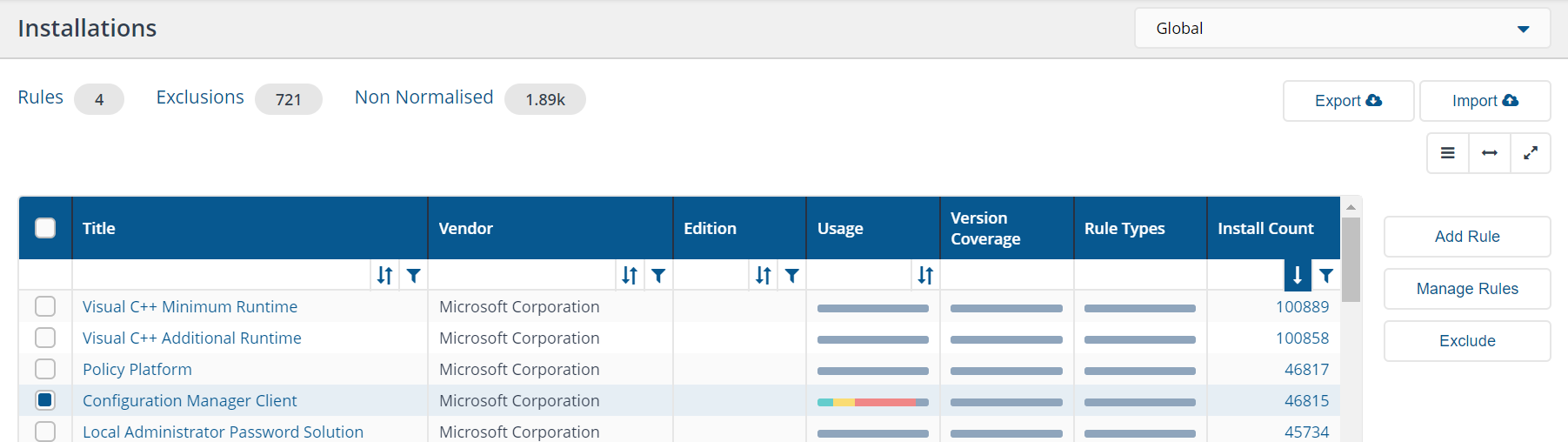Switch to the Non Normalised tab
This screenshot has width=1568, height=442.
424,97
